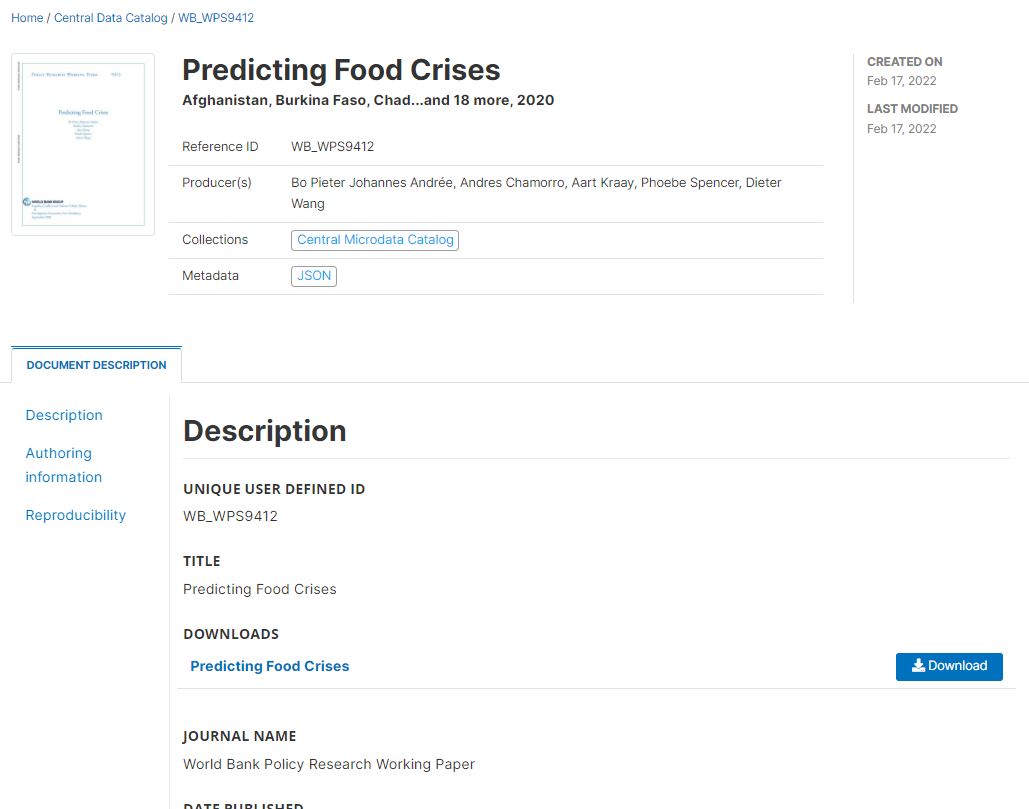Navigate to the Reproducibility section link
Image resolution: width=1029 pixels, height=809 pixels.
click(x=76, y=515)
